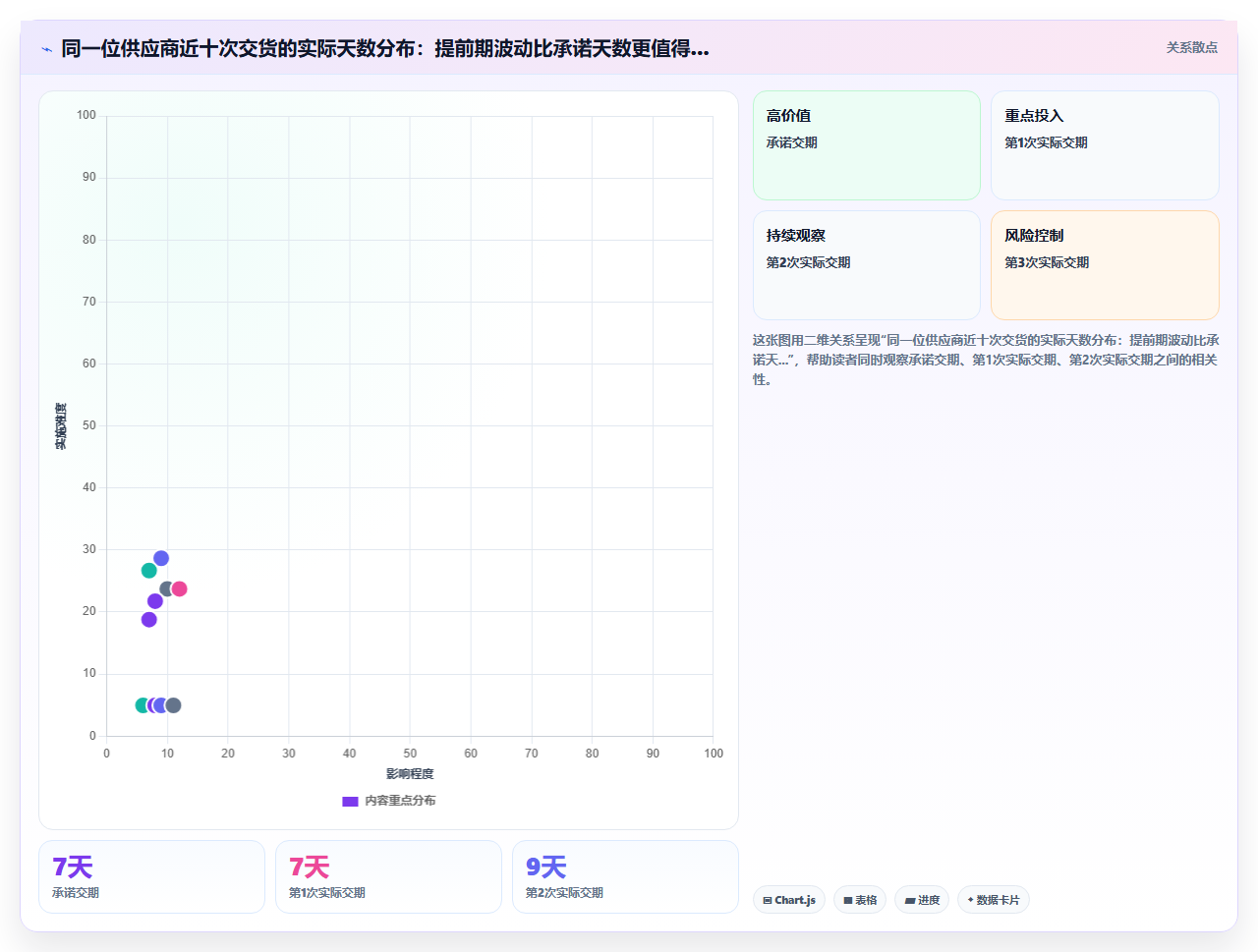The image size is (1258, 952).
Task: Click the pink scatter point
Action: (179, 589)
